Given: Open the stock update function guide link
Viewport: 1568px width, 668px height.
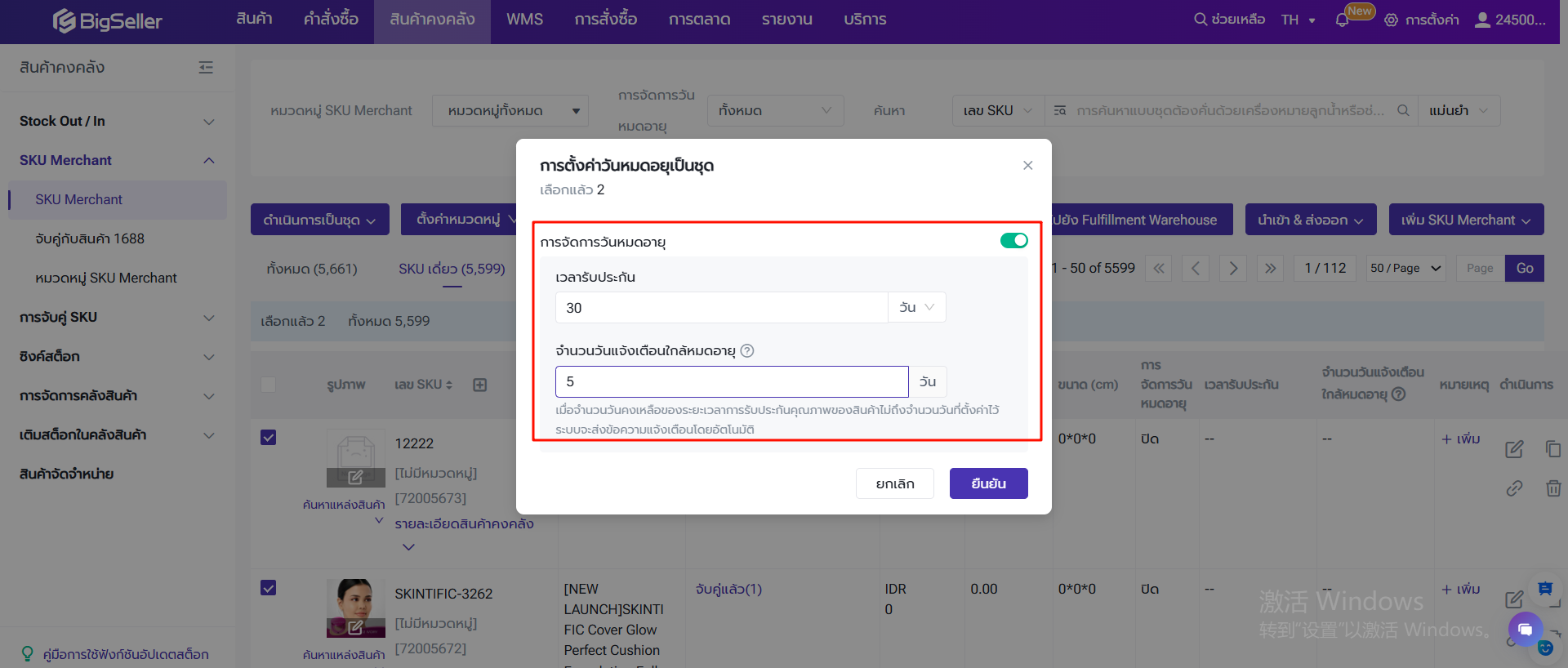Looking at the screenshot, I should 126,654.
